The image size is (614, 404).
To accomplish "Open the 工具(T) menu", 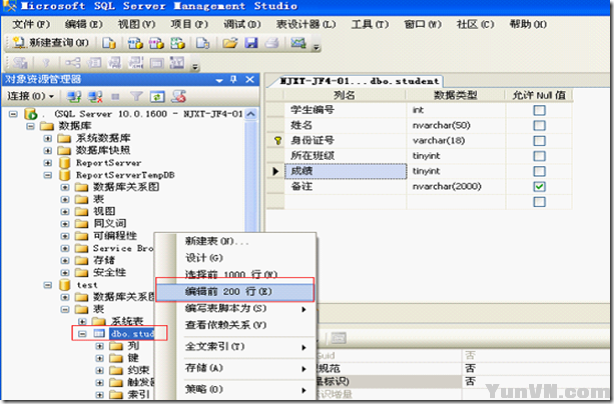I will 370,24.
